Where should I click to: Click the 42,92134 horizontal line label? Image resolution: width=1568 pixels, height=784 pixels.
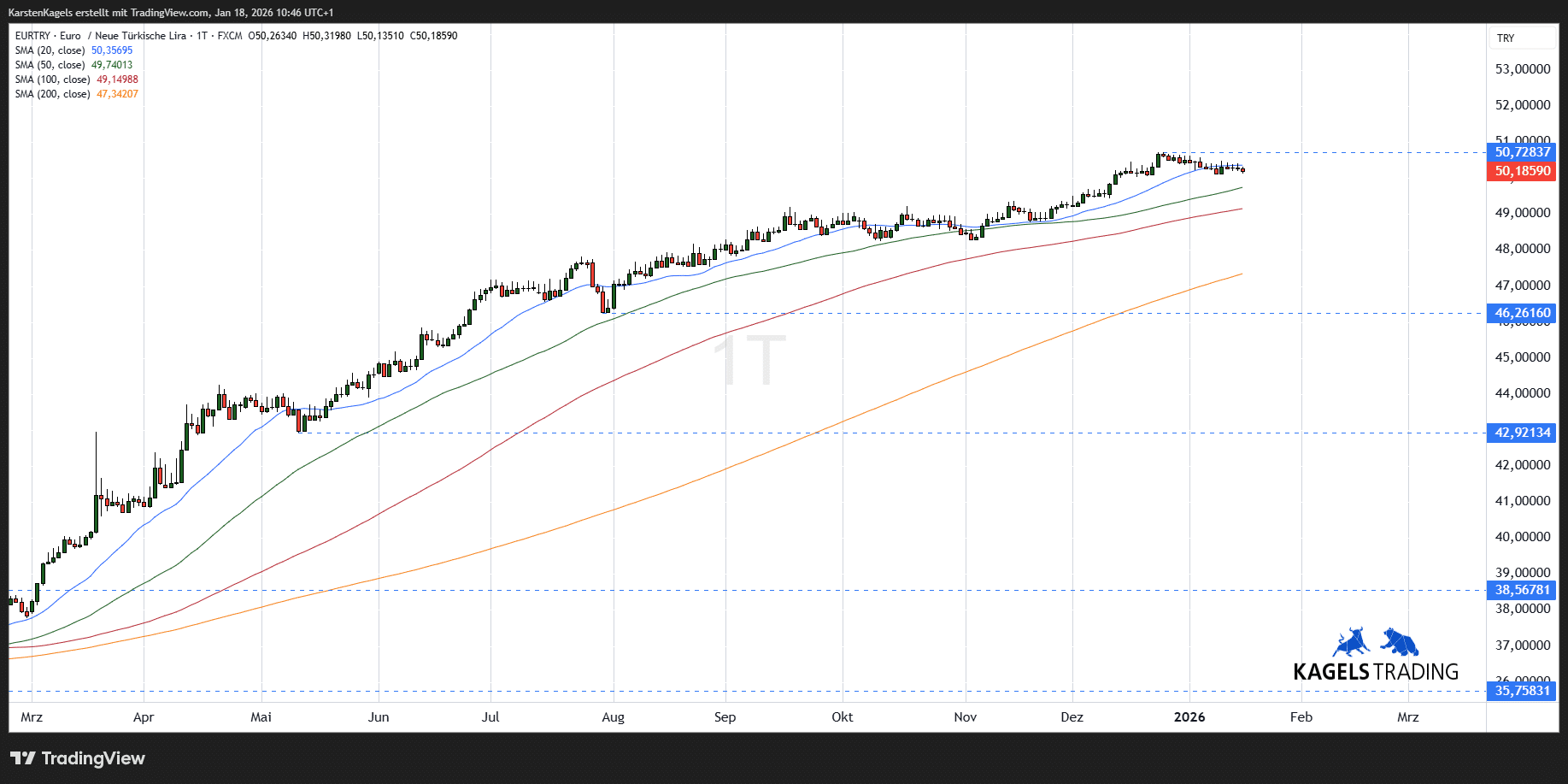pyautogui.click(x=1522, y=433)
